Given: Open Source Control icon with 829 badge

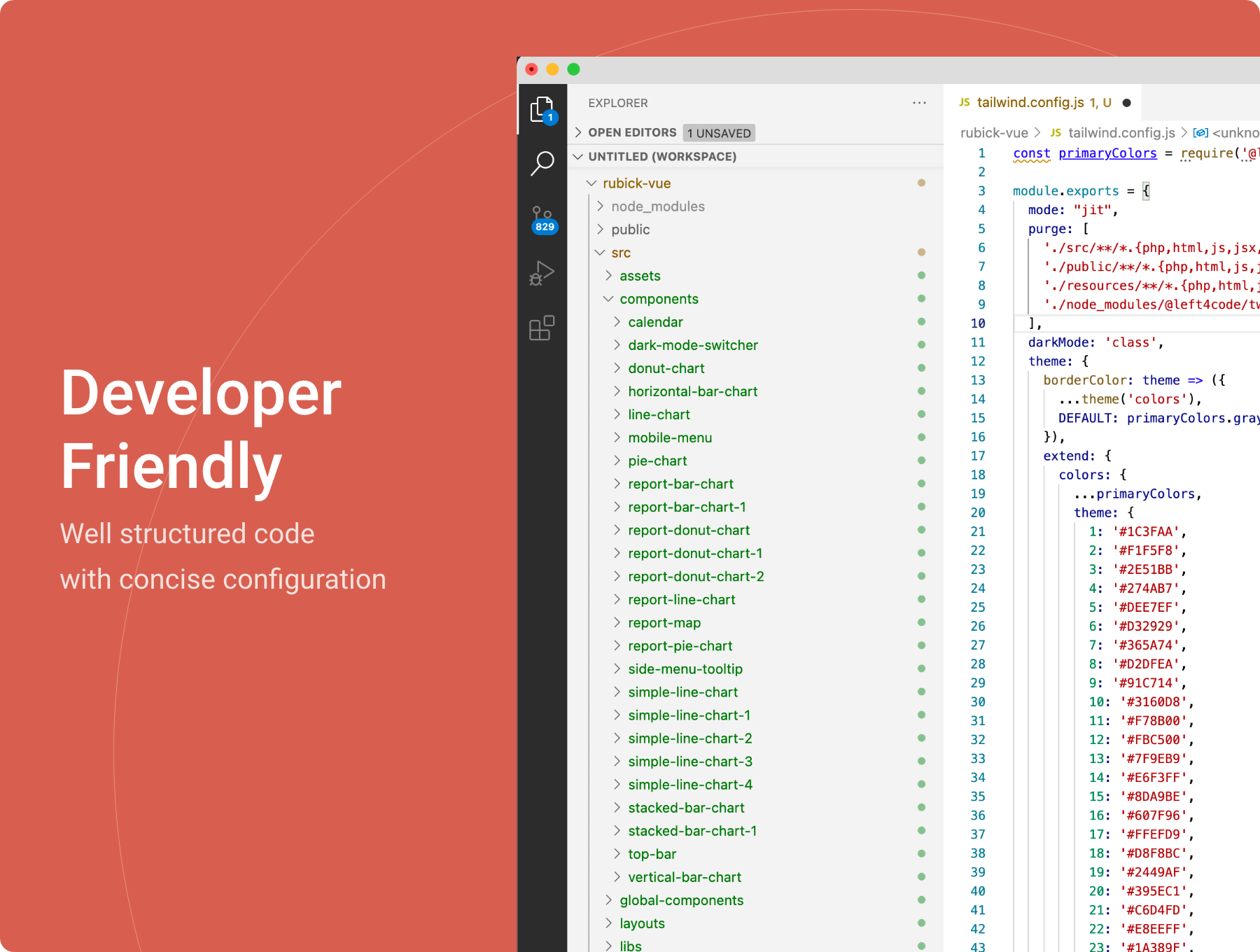Looking at the screenshot, I should pyautogui.click(x=543, y=219).
